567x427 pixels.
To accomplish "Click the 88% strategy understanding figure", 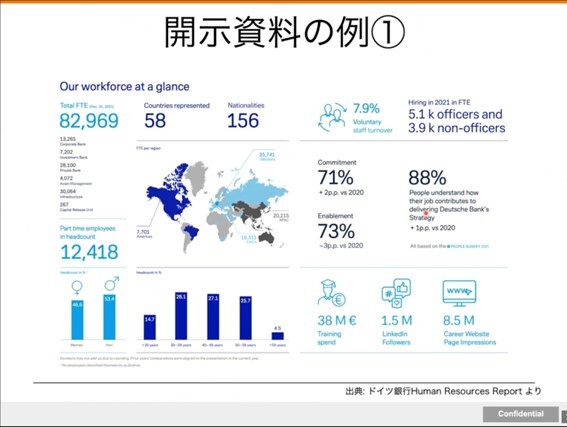I will pyautogui.click(x=427, y=178).
